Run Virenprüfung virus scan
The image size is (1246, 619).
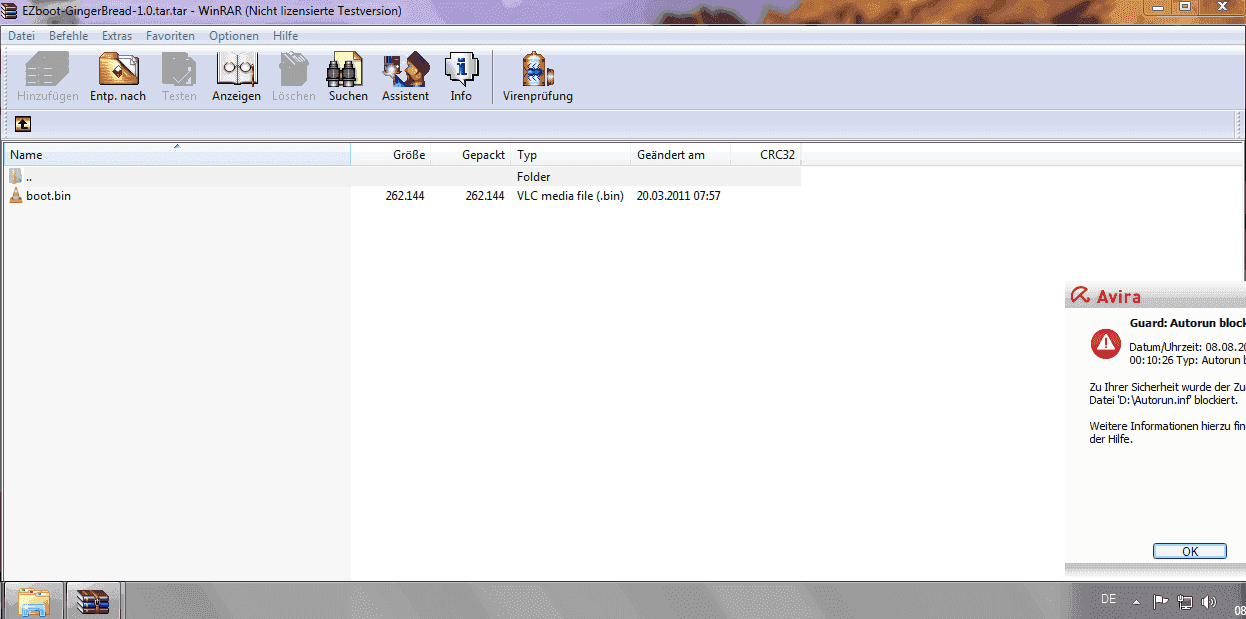(538, 78)
